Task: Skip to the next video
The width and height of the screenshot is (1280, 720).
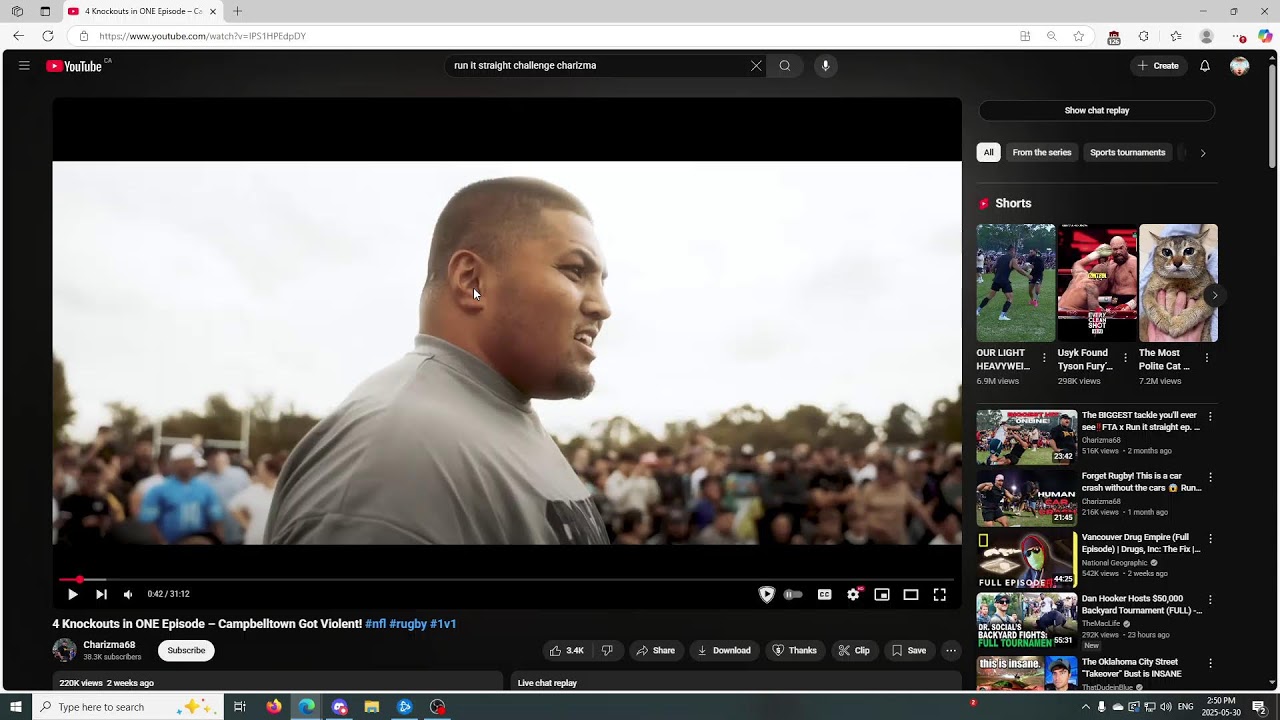Action: tap(101, 594)
